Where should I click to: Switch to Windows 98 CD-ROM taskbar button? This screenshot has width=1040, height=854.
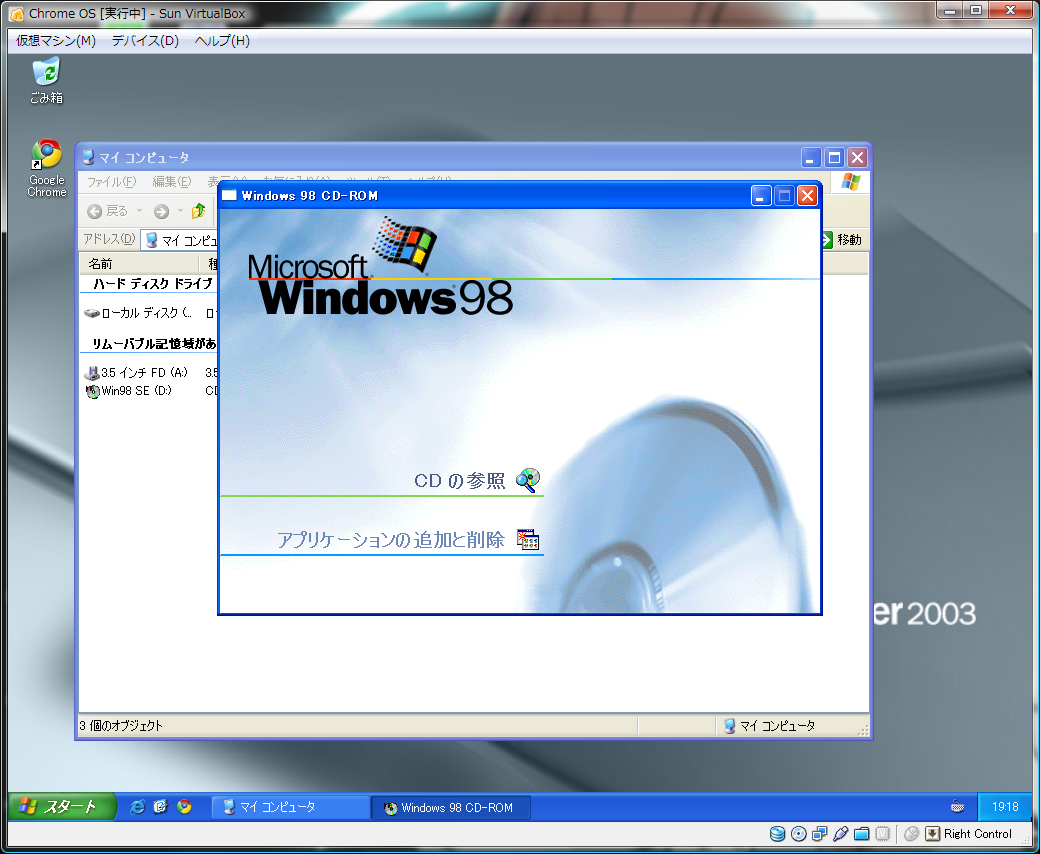click(450, 808)
